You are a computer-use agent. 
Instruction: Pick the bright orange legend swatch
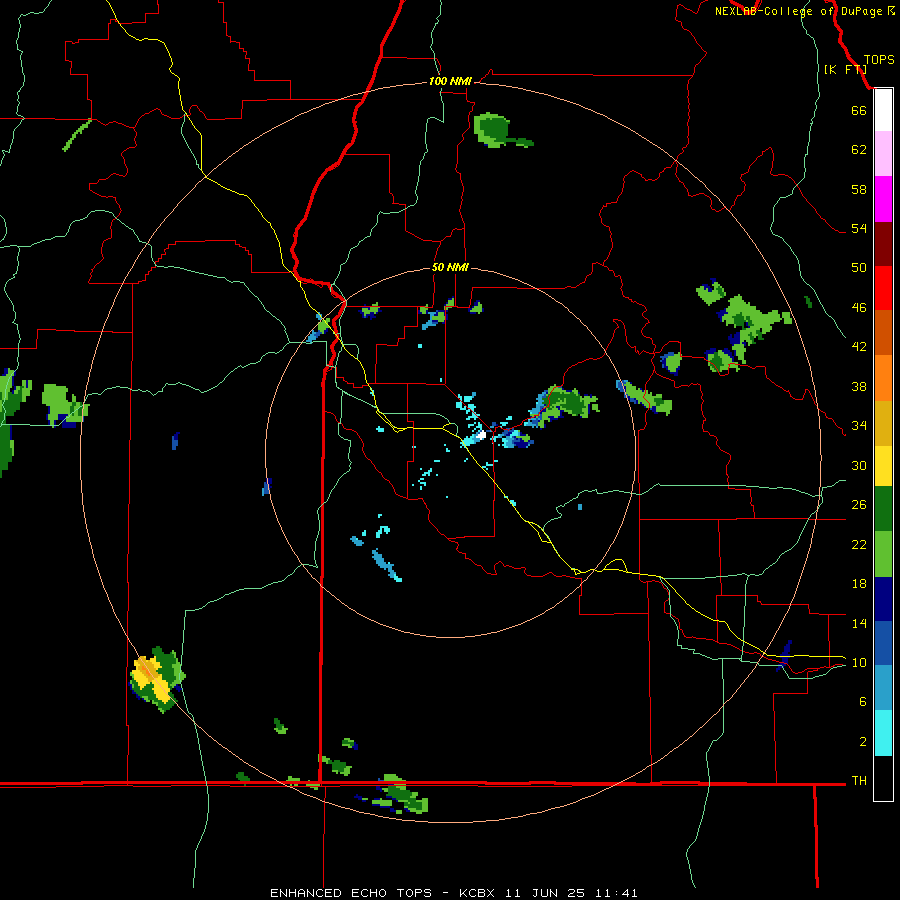coord(883,378)
